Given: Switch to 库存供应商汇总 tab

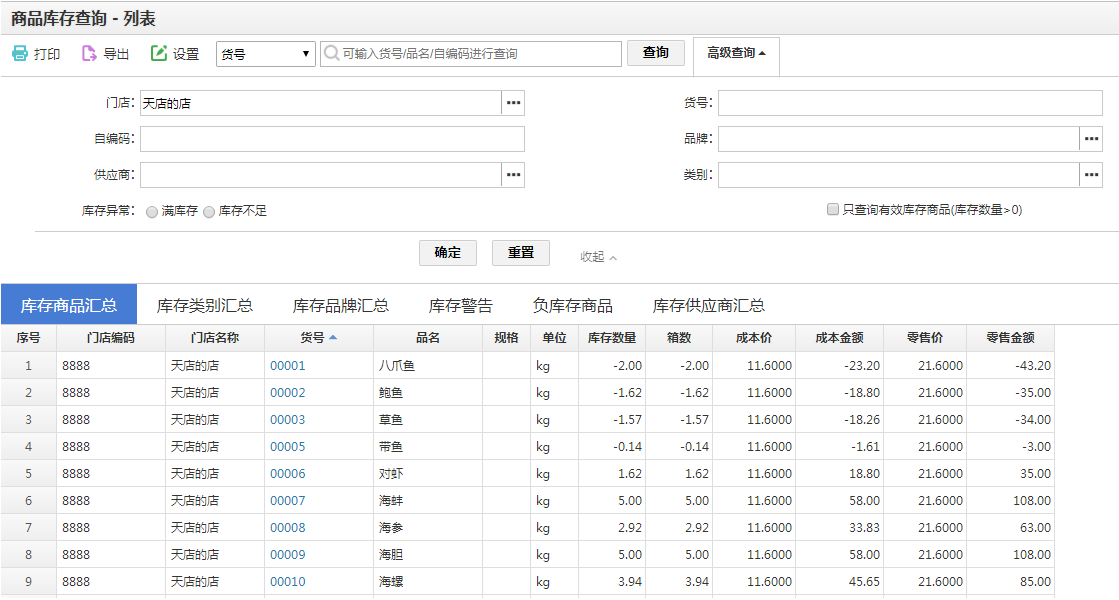Looking at the screenshot, I should pos(709,305).
